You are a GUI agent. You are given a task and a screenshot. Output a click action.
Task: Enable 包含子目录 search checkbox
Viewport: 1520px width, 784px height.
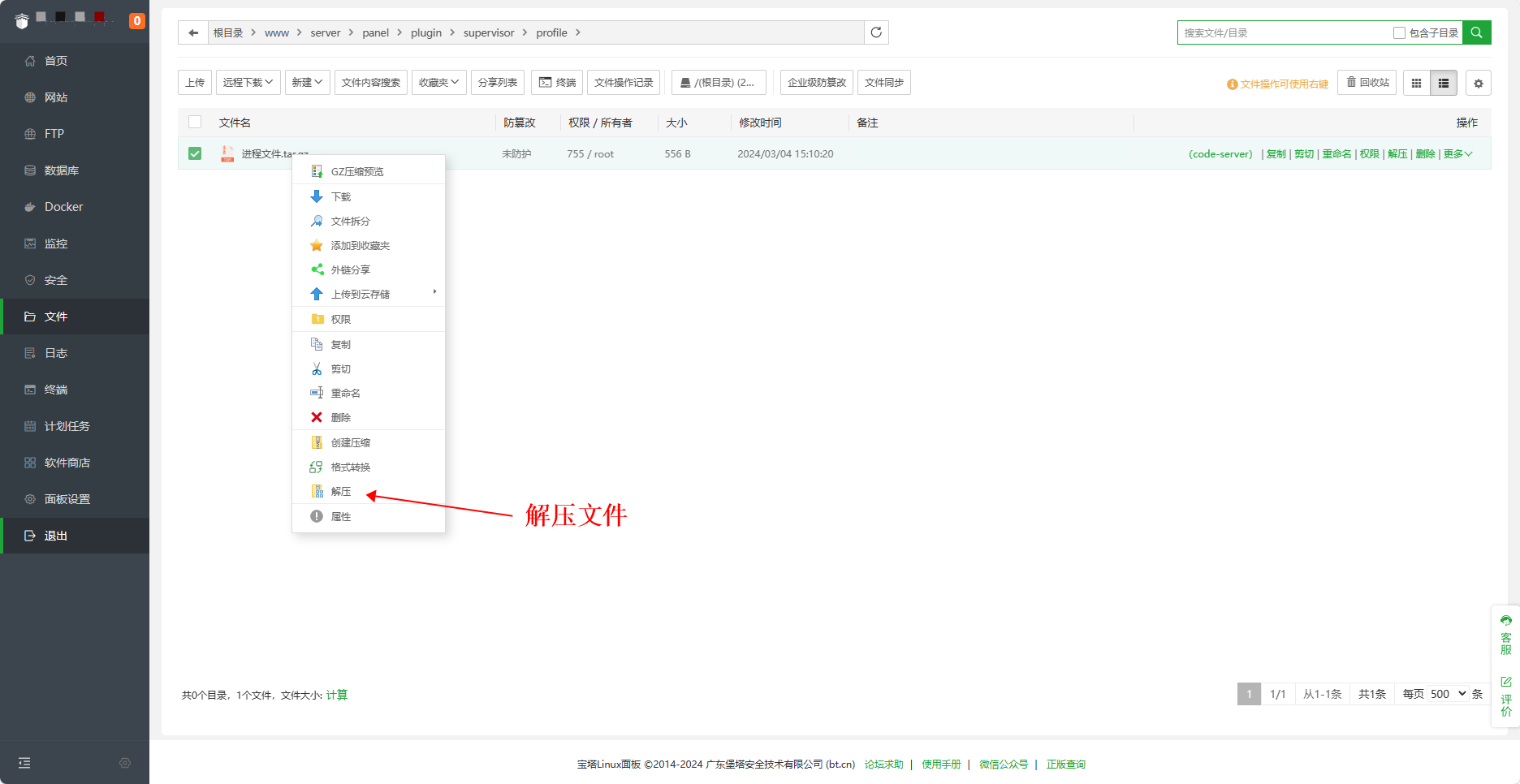1399,32
